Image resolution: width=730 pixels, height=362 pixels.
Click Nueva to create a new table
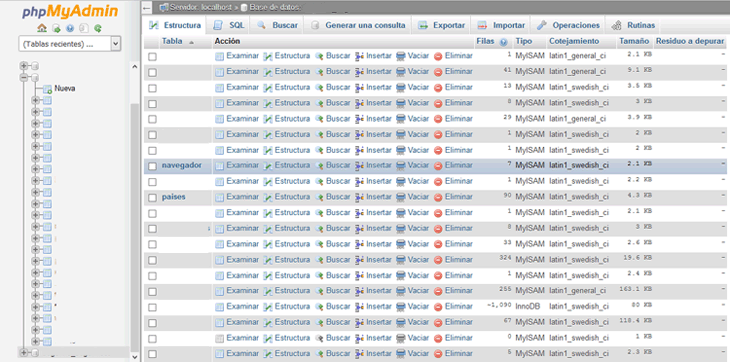[65, 88]
